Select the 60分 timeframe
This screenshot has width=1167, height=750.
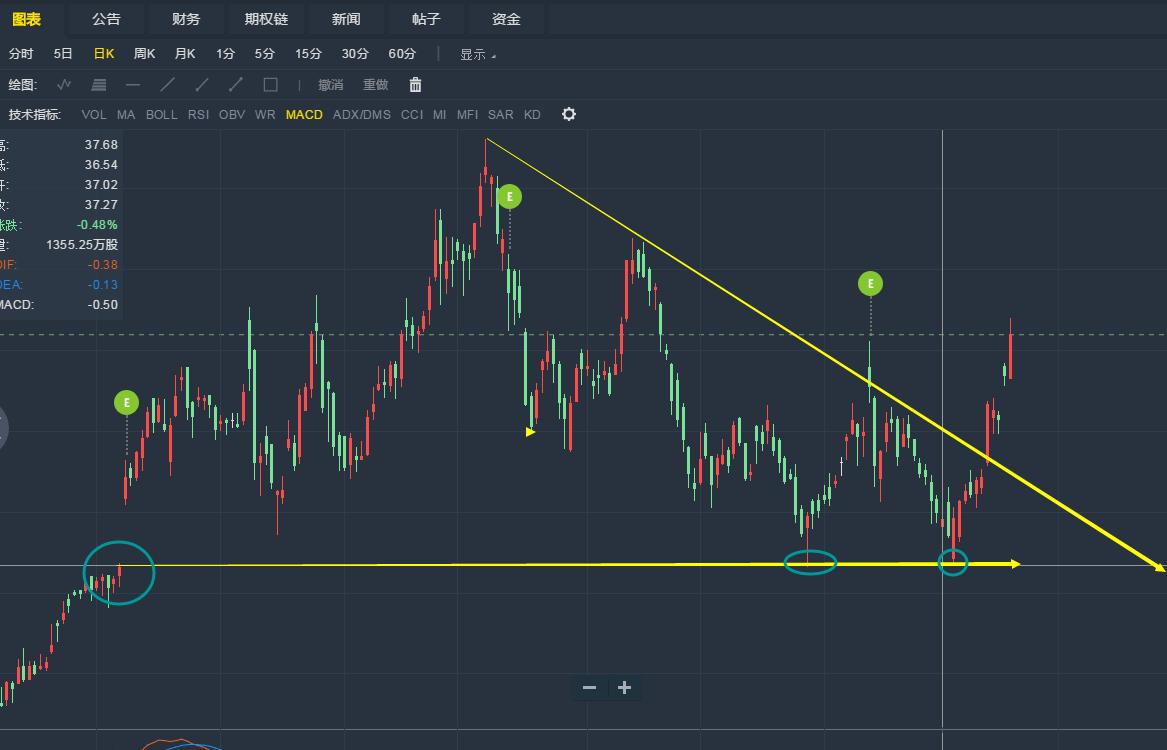click(x=402, y=54)
